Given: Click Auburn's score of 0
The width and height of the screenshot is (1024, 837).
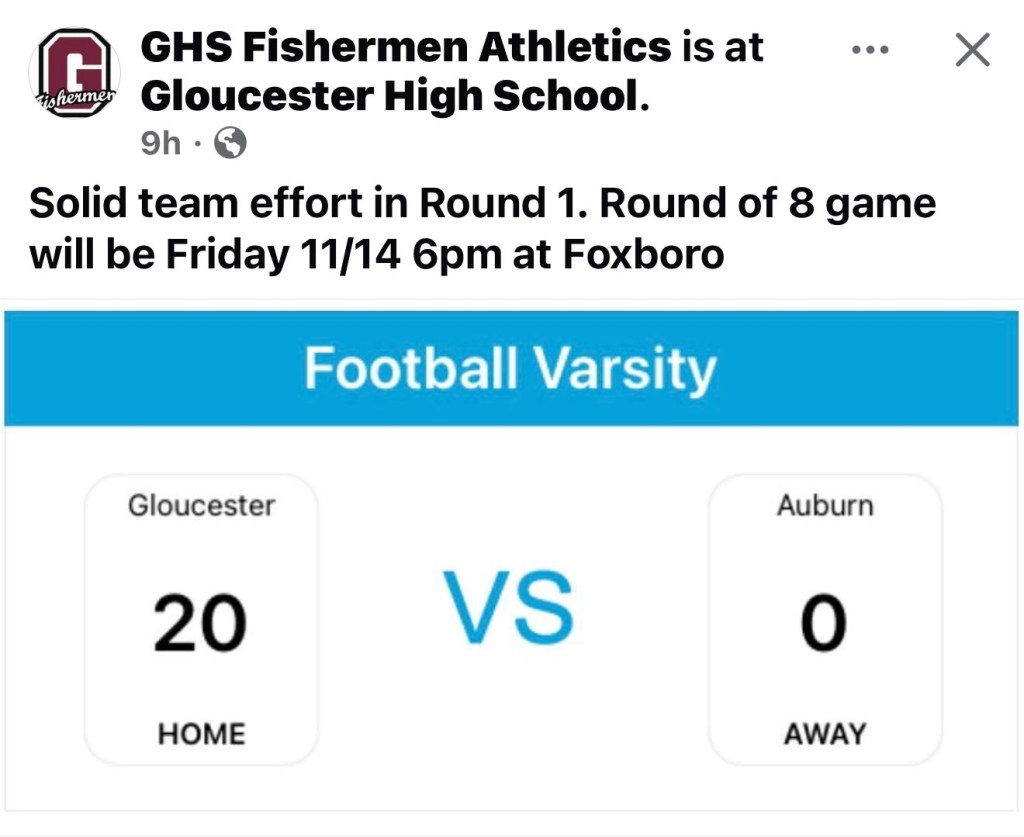Looking at the screenshot, I should coord(824,622).
